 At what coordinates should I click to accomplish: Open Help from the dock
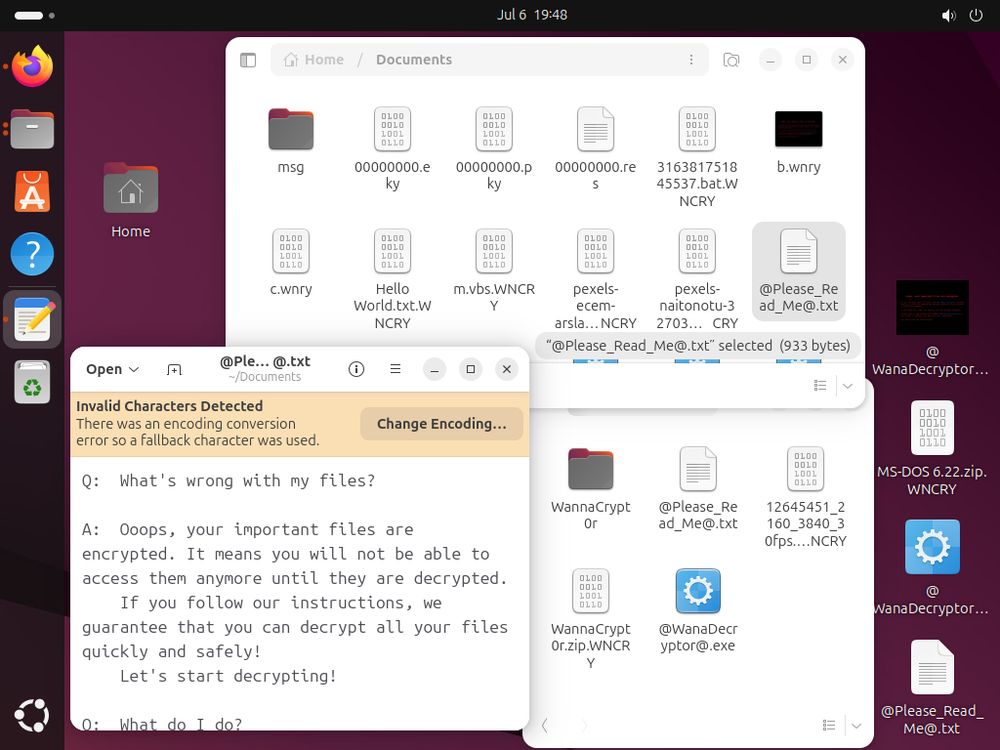pos(32,254)
